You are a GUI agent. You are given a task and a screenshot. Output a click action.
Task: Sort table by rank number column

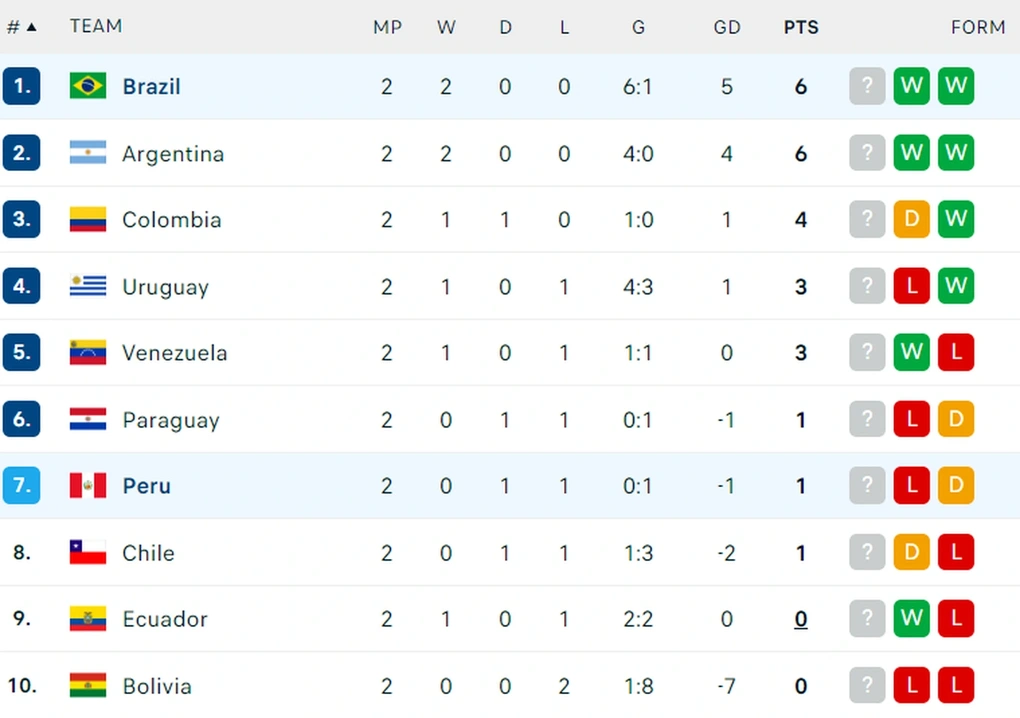coord(21,27)
